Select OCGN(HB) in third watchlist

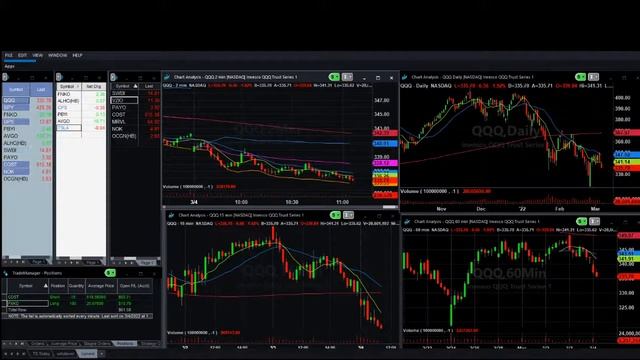point(124,136)
